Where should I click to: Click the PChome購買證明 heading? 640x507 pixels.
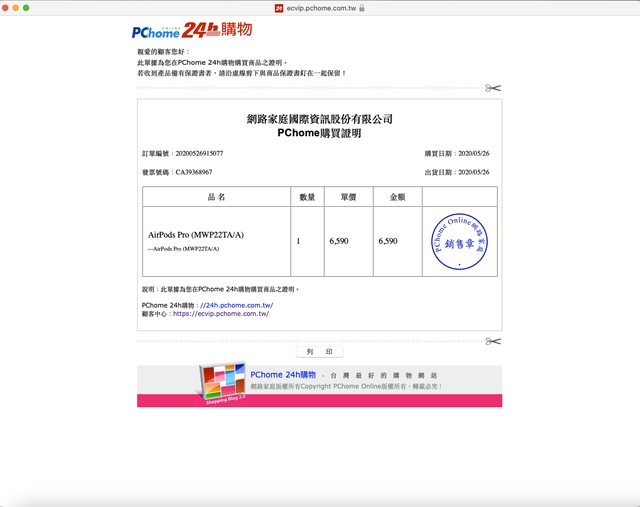(319, 133)
